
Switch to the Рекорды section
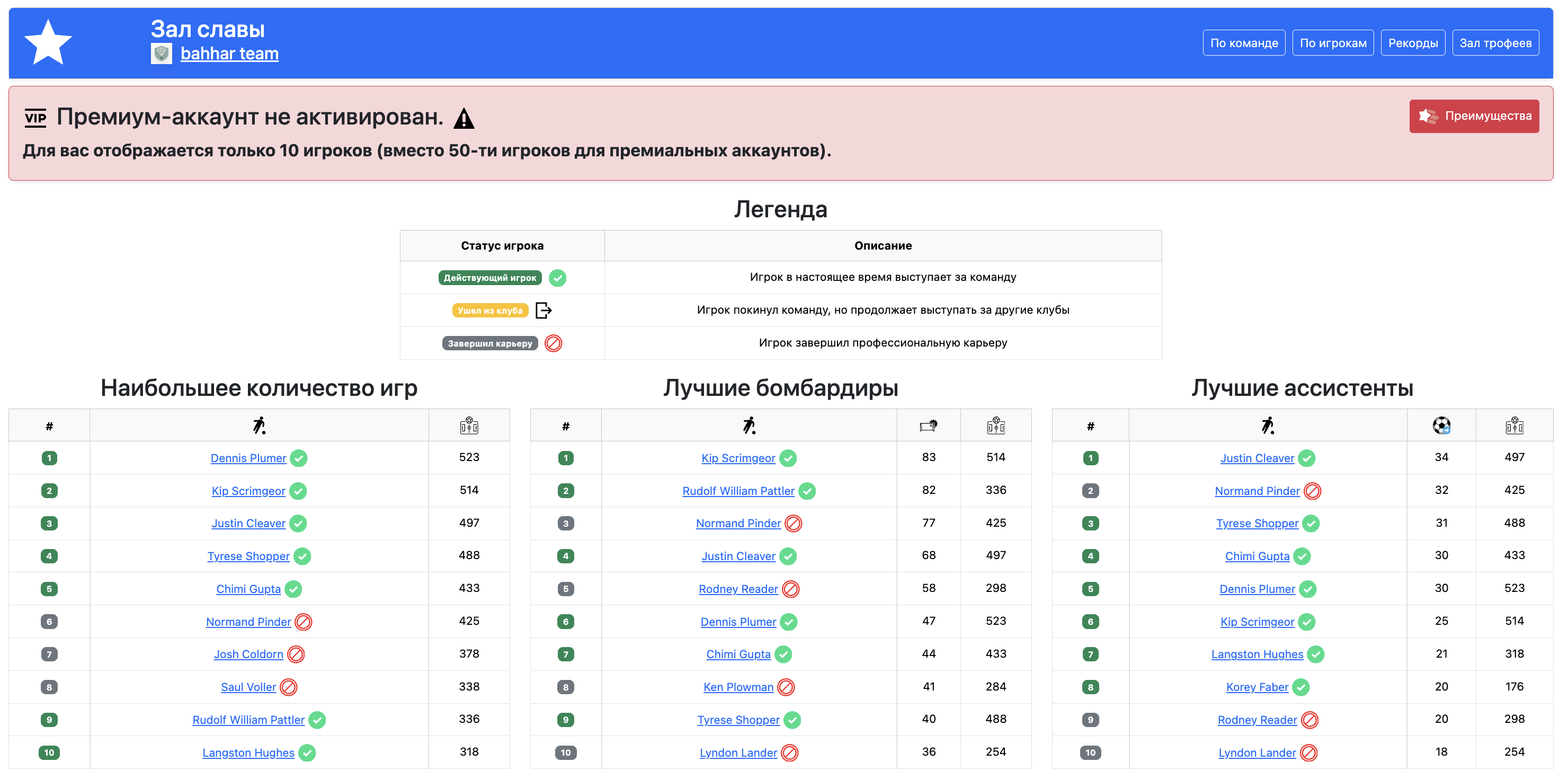point(1413,42)
